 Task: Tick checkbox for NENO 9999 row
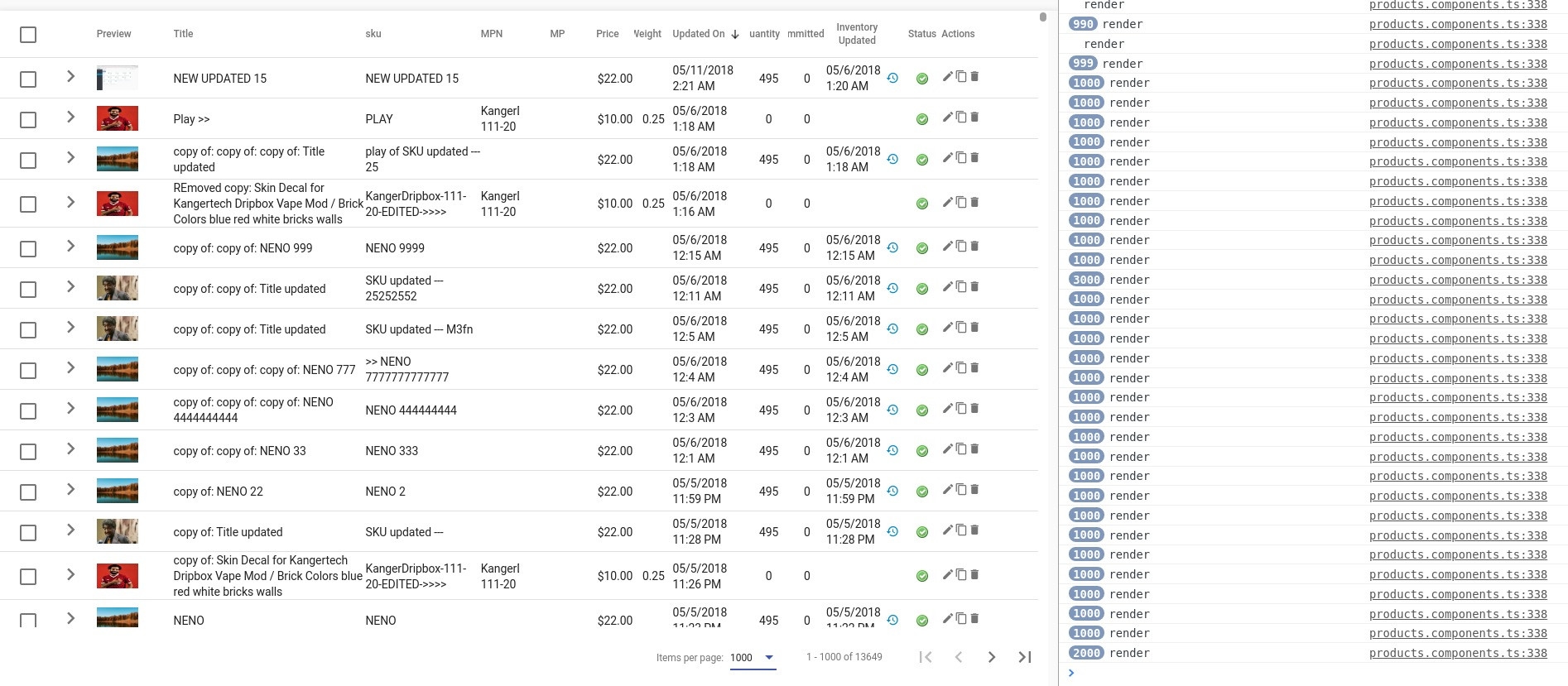click(x=28, y=248)
